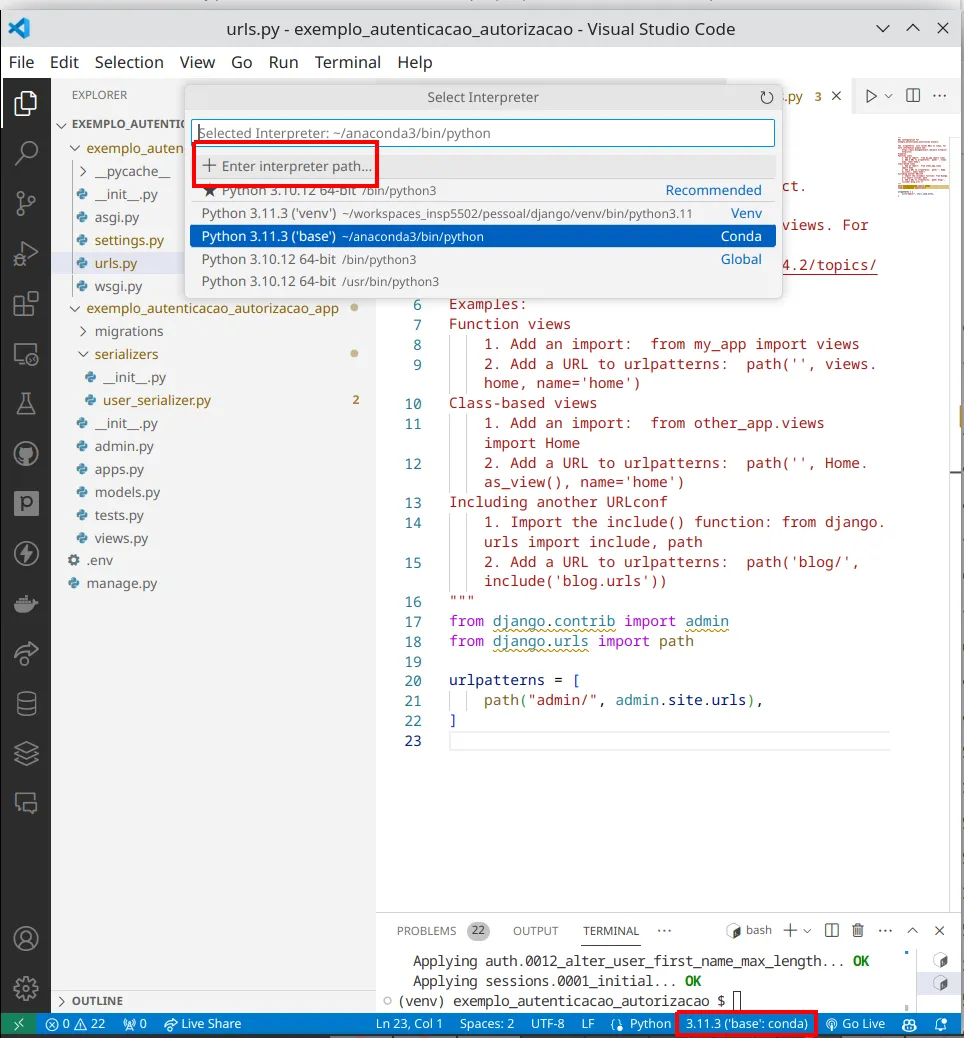Open Source Control view in activity bar
The height and width of the screenshot is (1038, 964).
coord(26,203)
